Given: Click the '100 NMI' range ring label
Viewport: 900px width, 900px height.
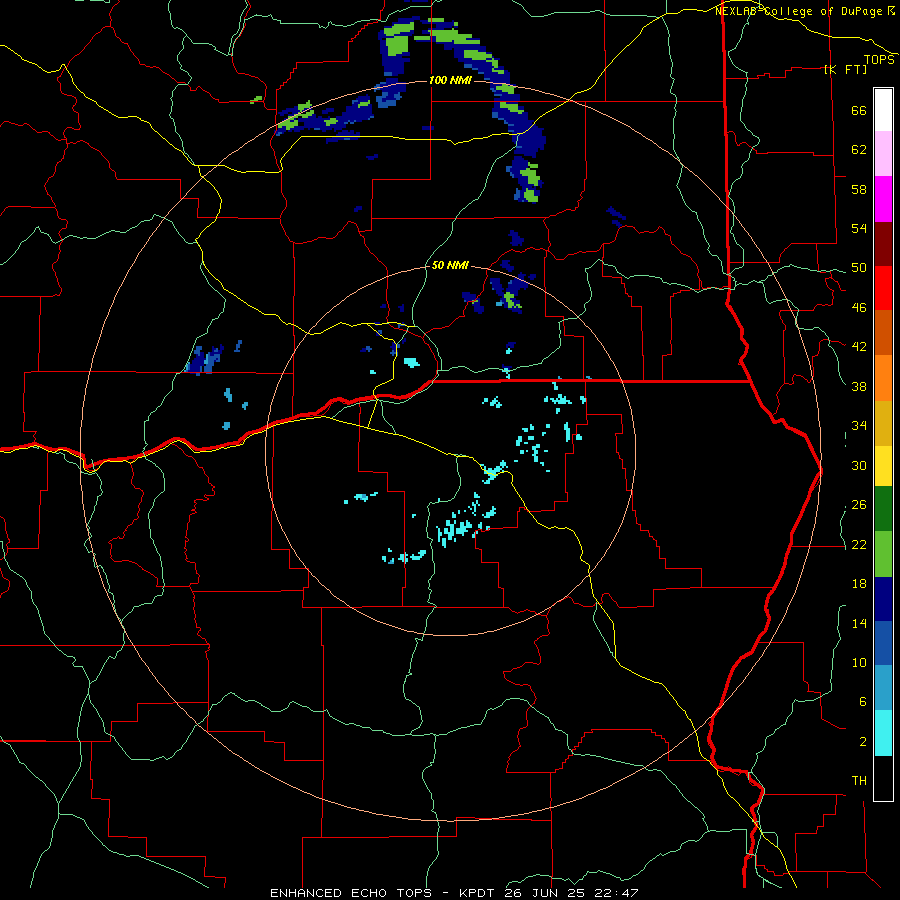Looking at the screenshot, I should point(450,80).
